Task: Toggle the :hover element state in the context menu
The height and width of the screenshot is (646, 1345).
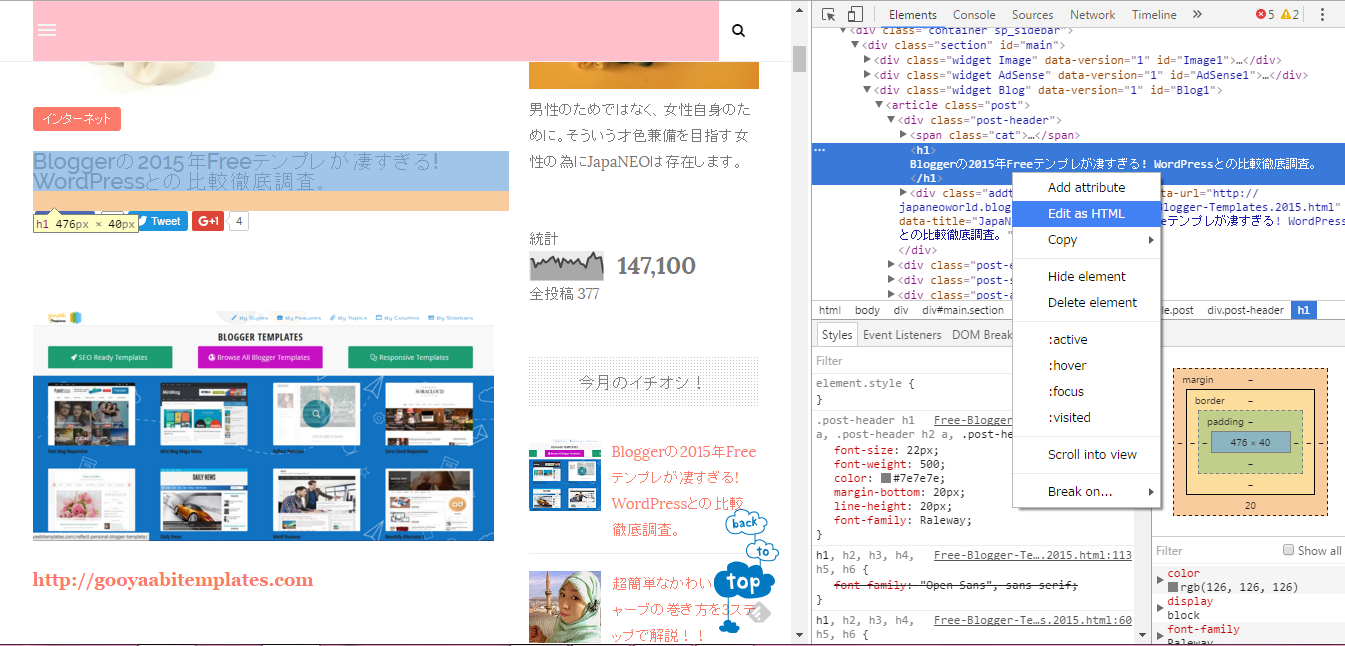Action: 1068,365
